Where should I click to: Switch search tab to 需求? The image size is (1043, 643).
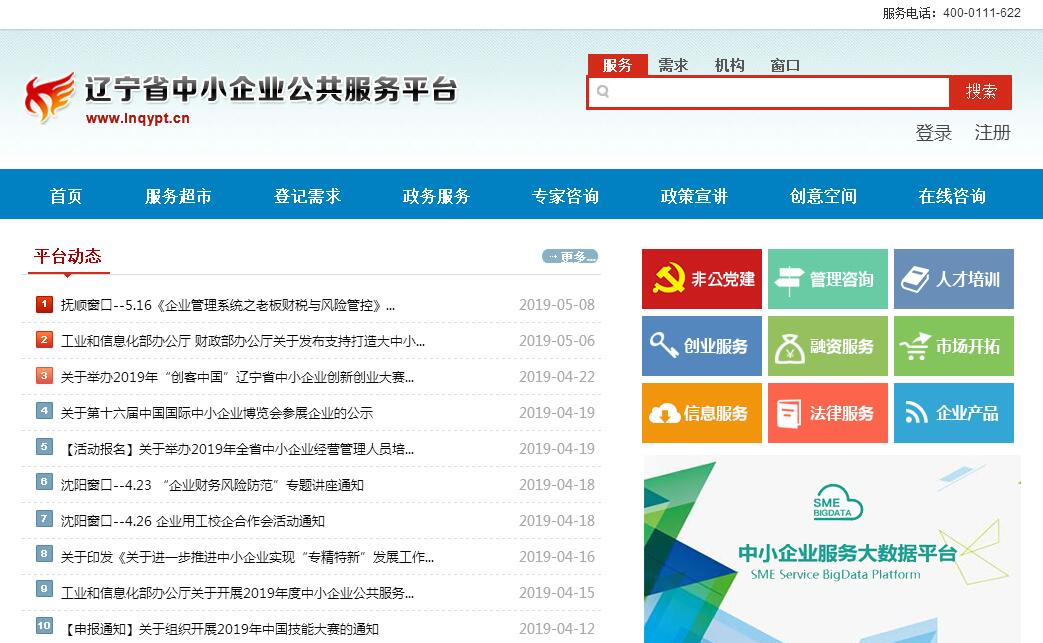[673, 65]
